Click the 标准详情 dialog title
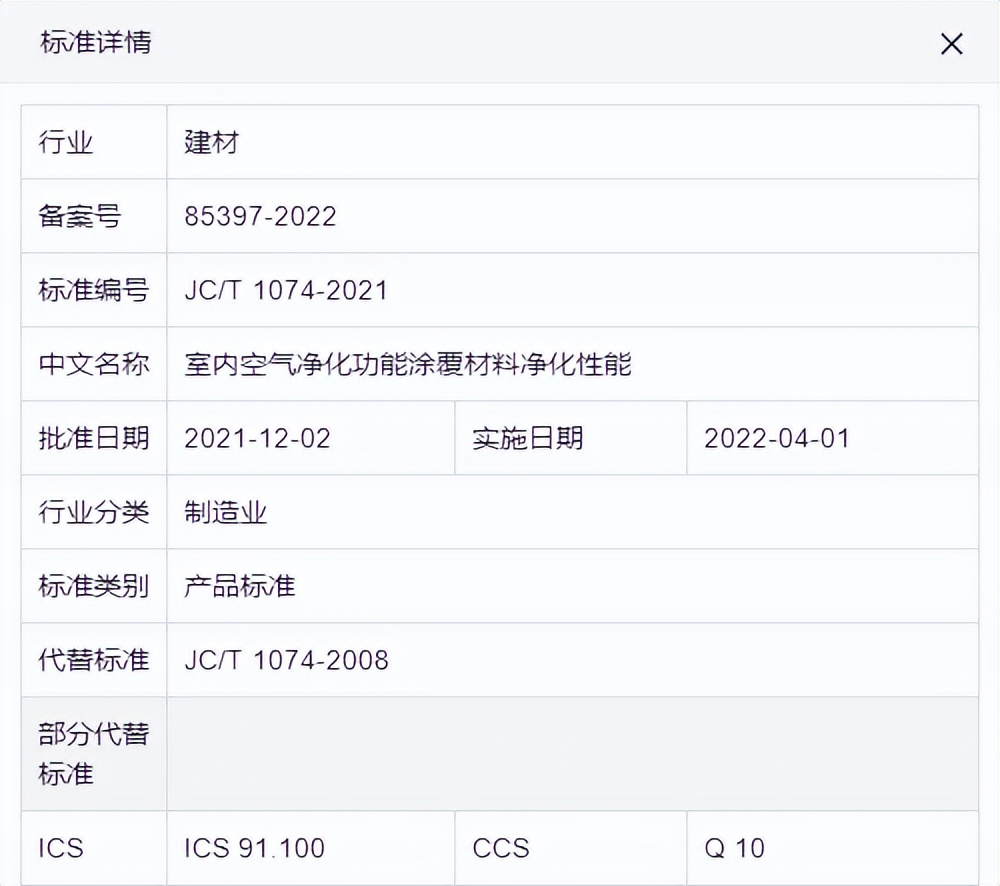Viewport: 1000px width, 886px height. click(96, 43)
